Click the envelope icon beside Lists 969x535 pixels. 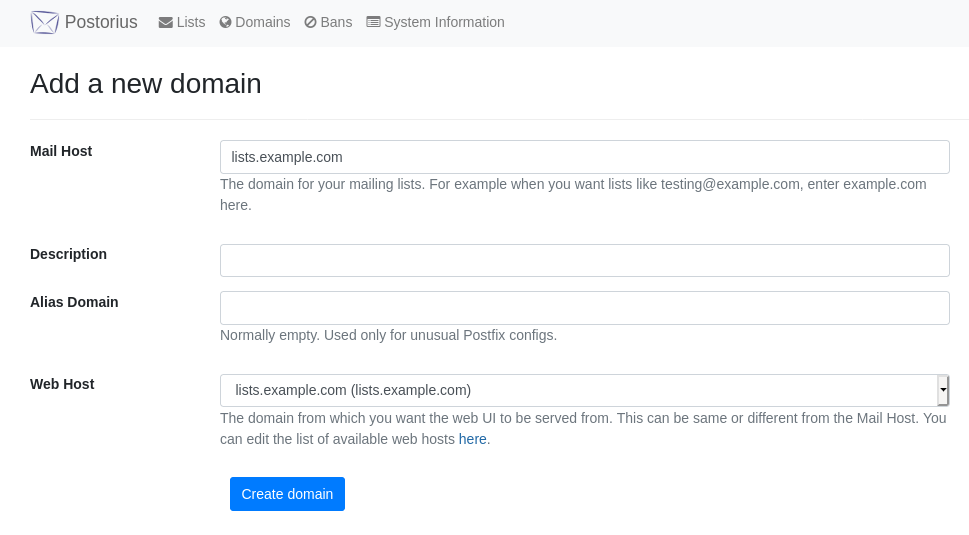click(x=166, y=23)
